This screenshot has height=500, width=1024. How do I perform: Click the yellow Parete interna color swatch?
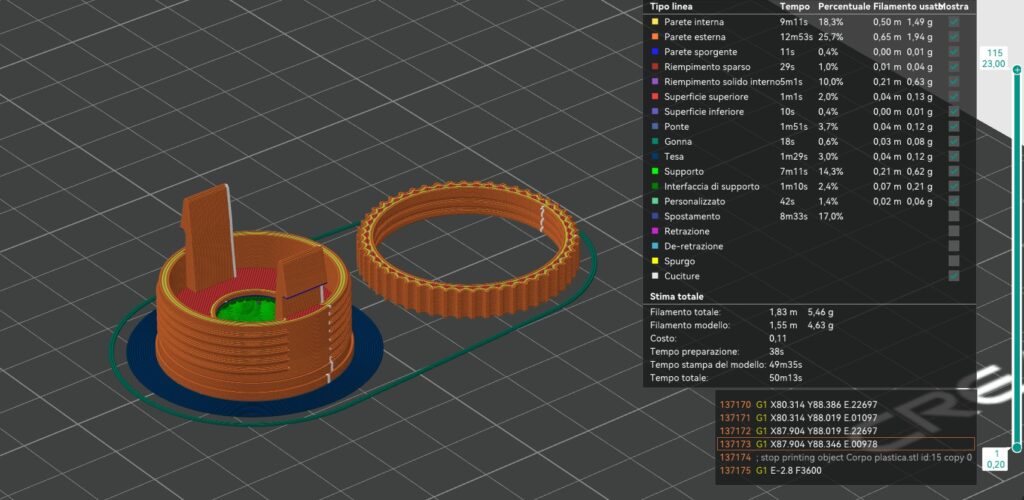pyautogui.click(x=655, y=22)
